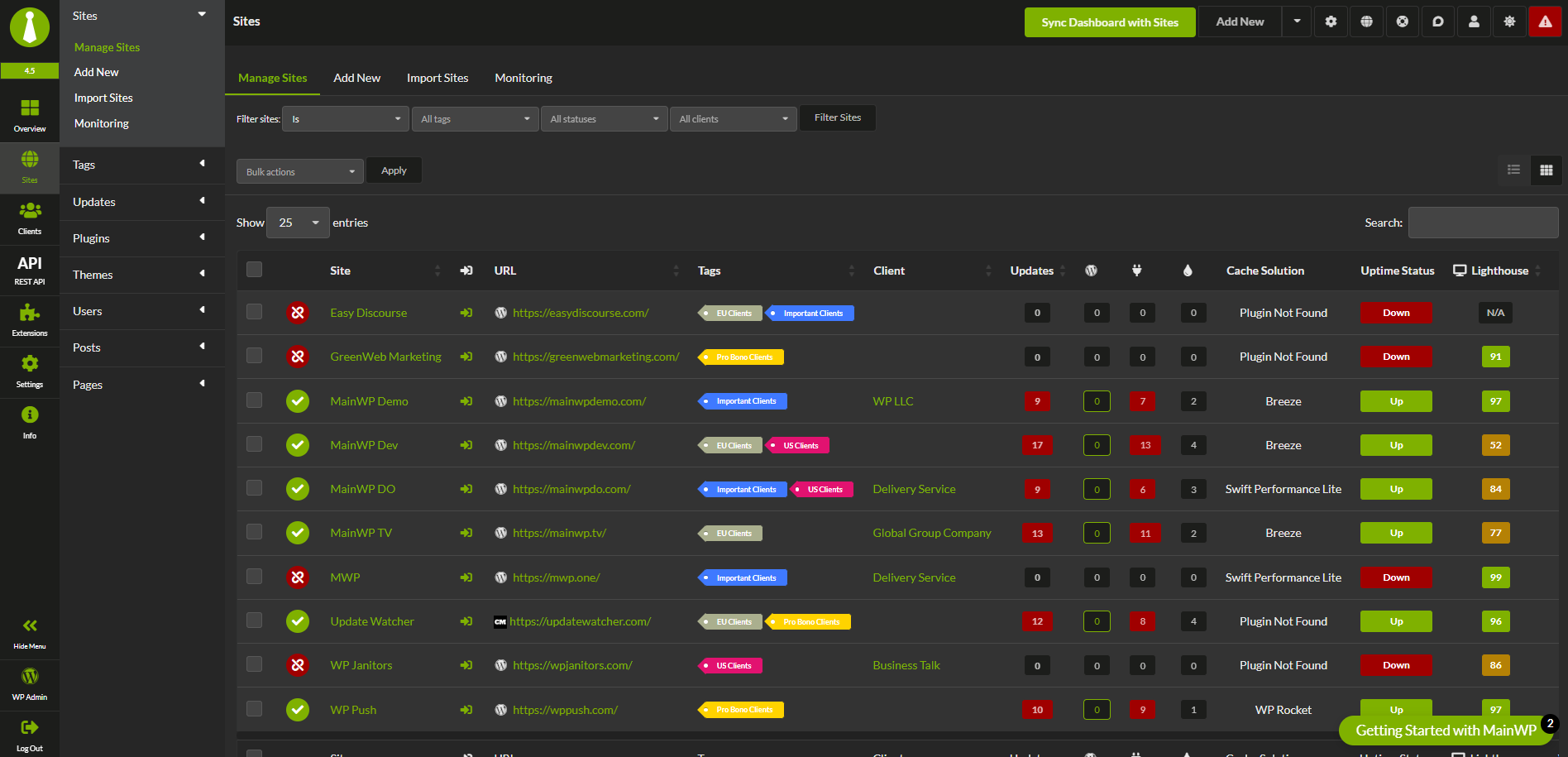Select the MainWP Demo row checkbox
The image size is (1568, 757).
tap(255, 400)
